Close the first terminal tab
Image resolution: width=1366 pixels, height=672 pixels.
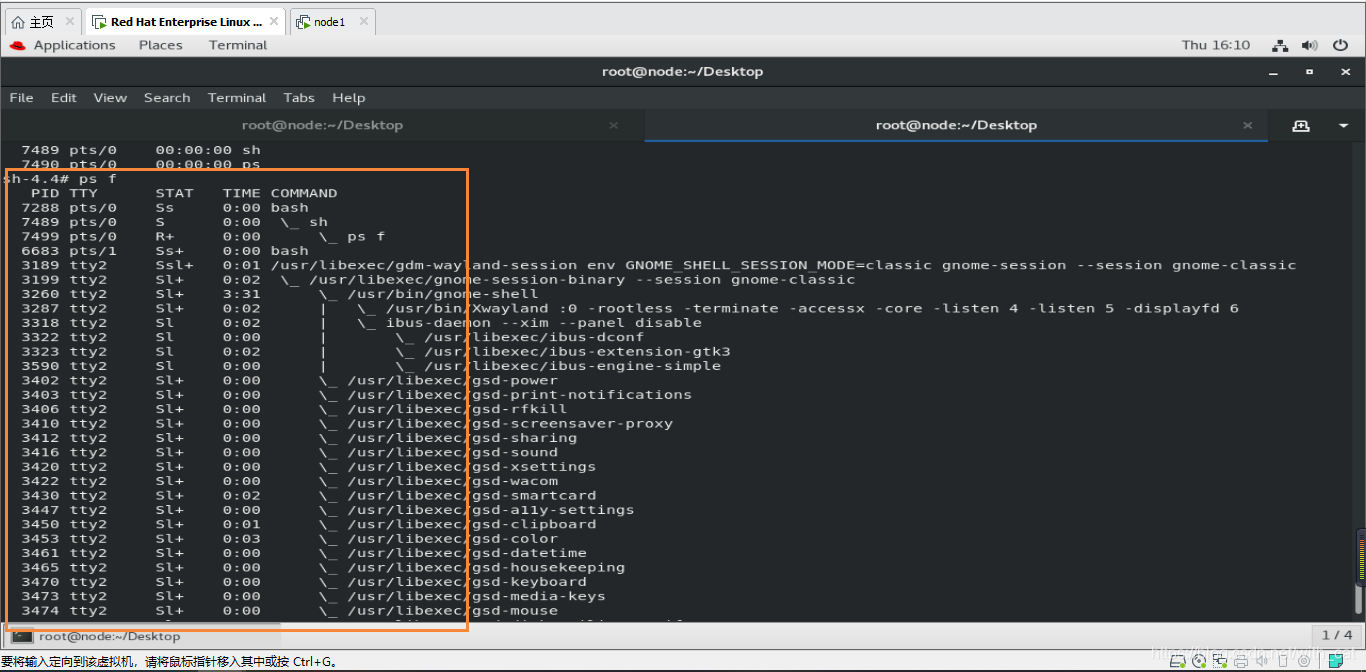point(614,125)
